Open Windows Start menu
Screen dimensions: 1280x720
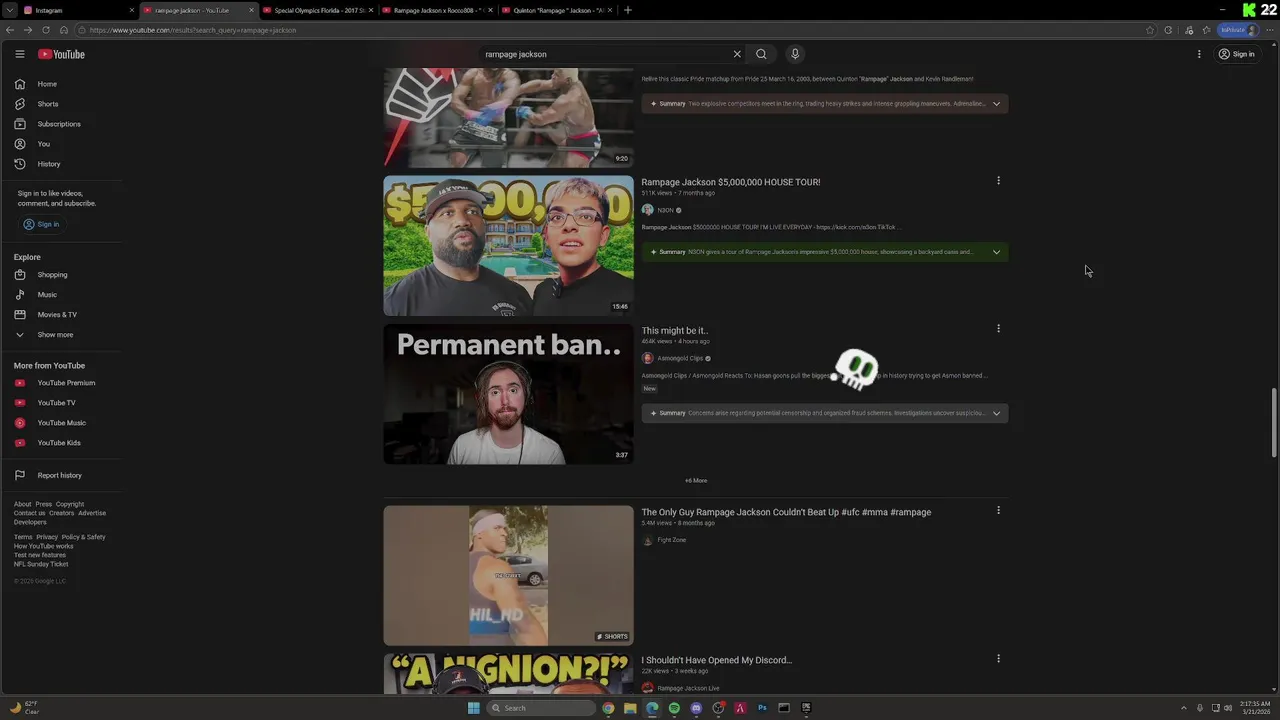coord(473,708)
